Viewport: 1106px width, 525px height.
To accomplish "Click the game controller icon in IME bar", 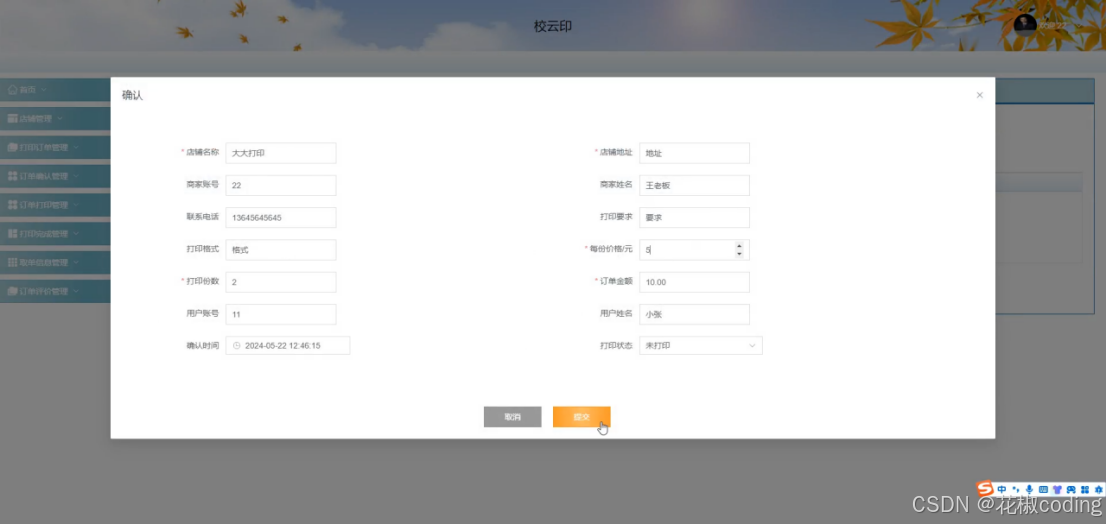I will pos(1071,489).
